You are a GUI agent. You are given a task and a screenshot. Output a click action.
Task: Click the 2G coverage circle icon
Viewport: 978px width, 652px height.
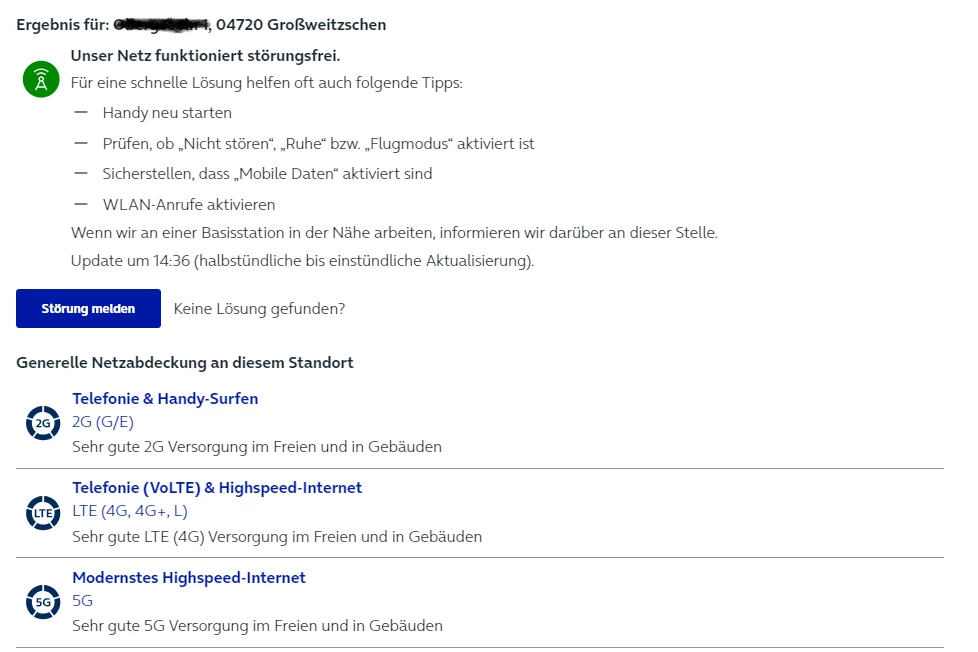[x=42, y=423]
